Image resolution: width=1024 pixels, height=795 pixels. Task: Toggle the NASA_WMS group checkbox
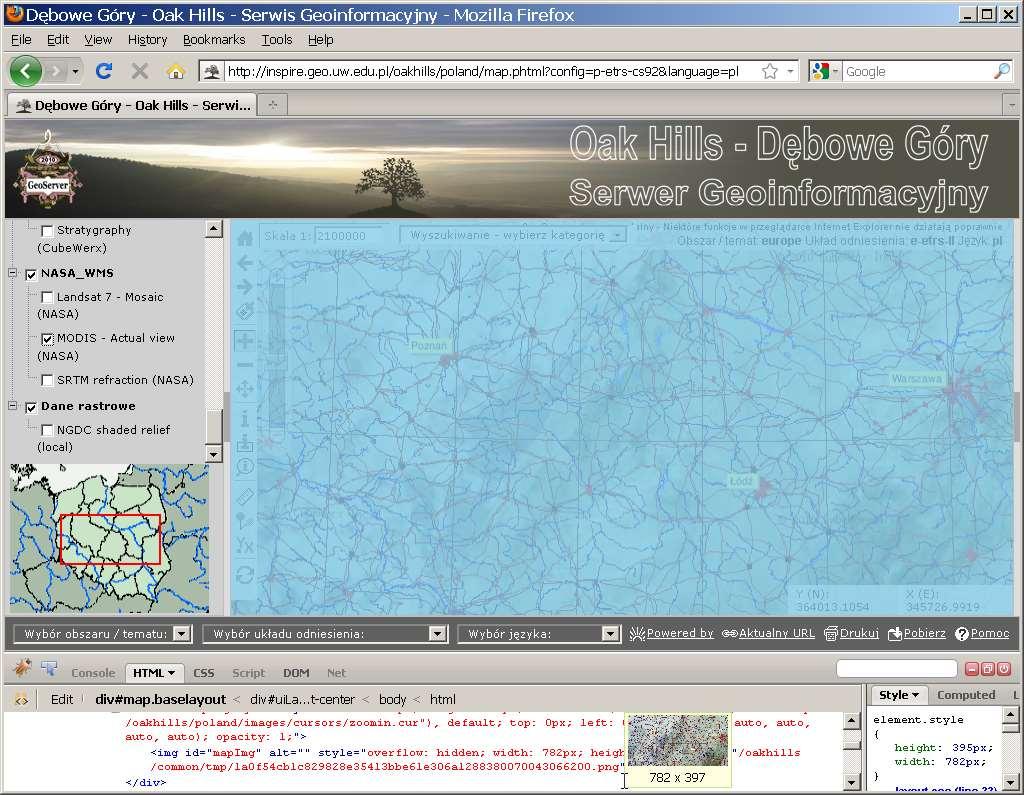click(31, 274)
